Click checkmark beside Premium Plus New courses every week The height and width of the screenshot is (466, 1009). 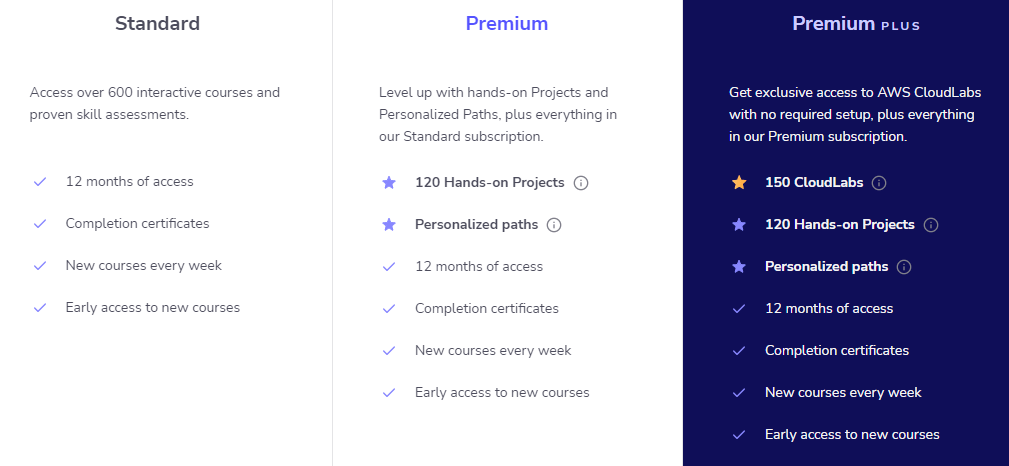(739, 393)
